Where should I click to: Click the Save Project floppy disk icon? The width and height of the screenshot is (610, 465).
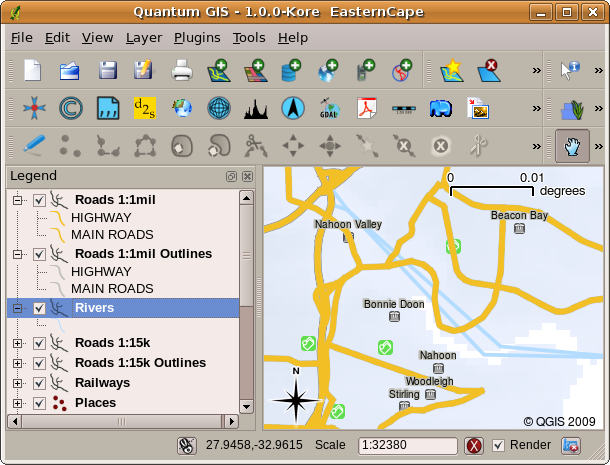point(107,70)
